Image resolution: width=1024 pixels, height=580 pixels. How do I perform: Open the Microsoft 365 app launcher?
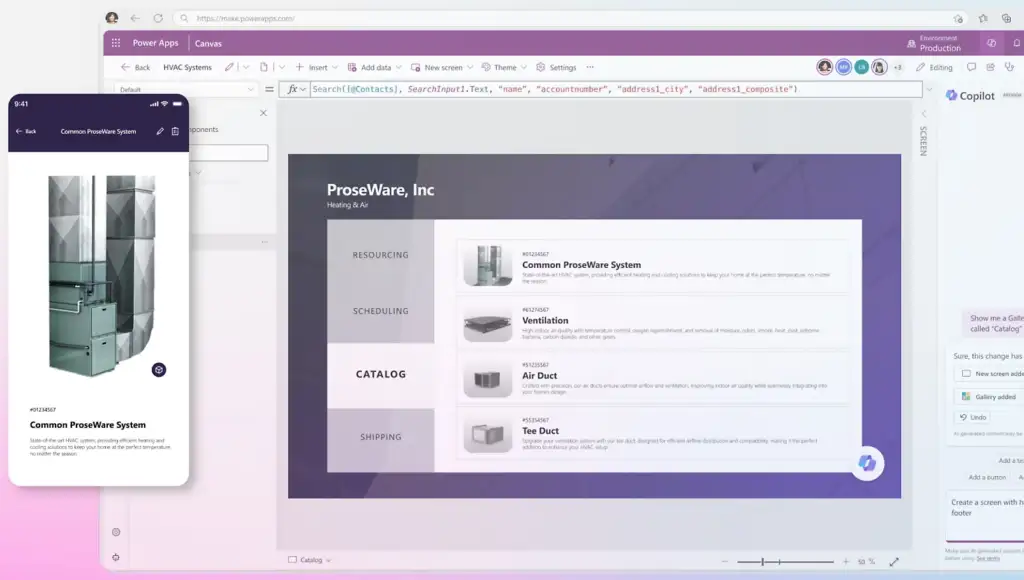(116, 43)
